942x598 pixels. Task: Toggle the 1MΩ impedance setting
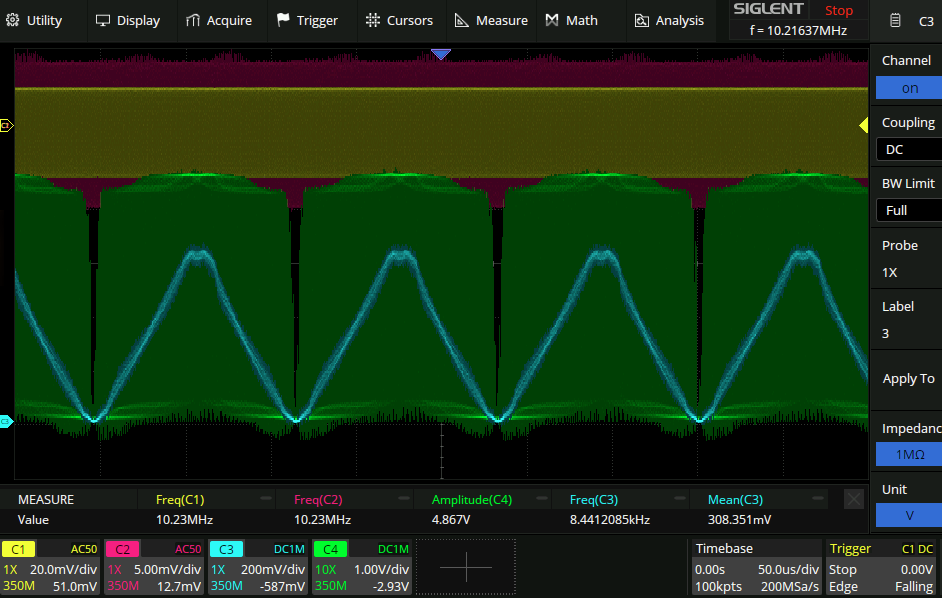[x=909, y=454]
